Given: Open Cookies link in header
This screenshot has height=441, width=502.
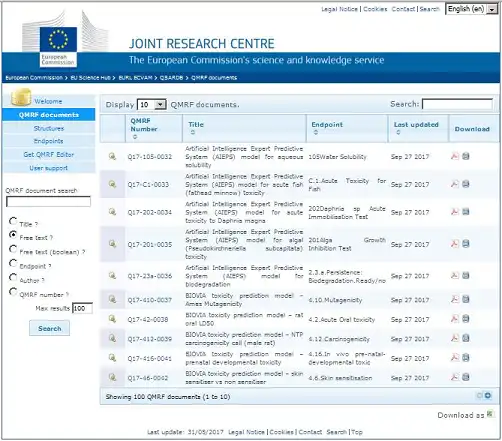Looking at the screenshot, I should 375,9.
